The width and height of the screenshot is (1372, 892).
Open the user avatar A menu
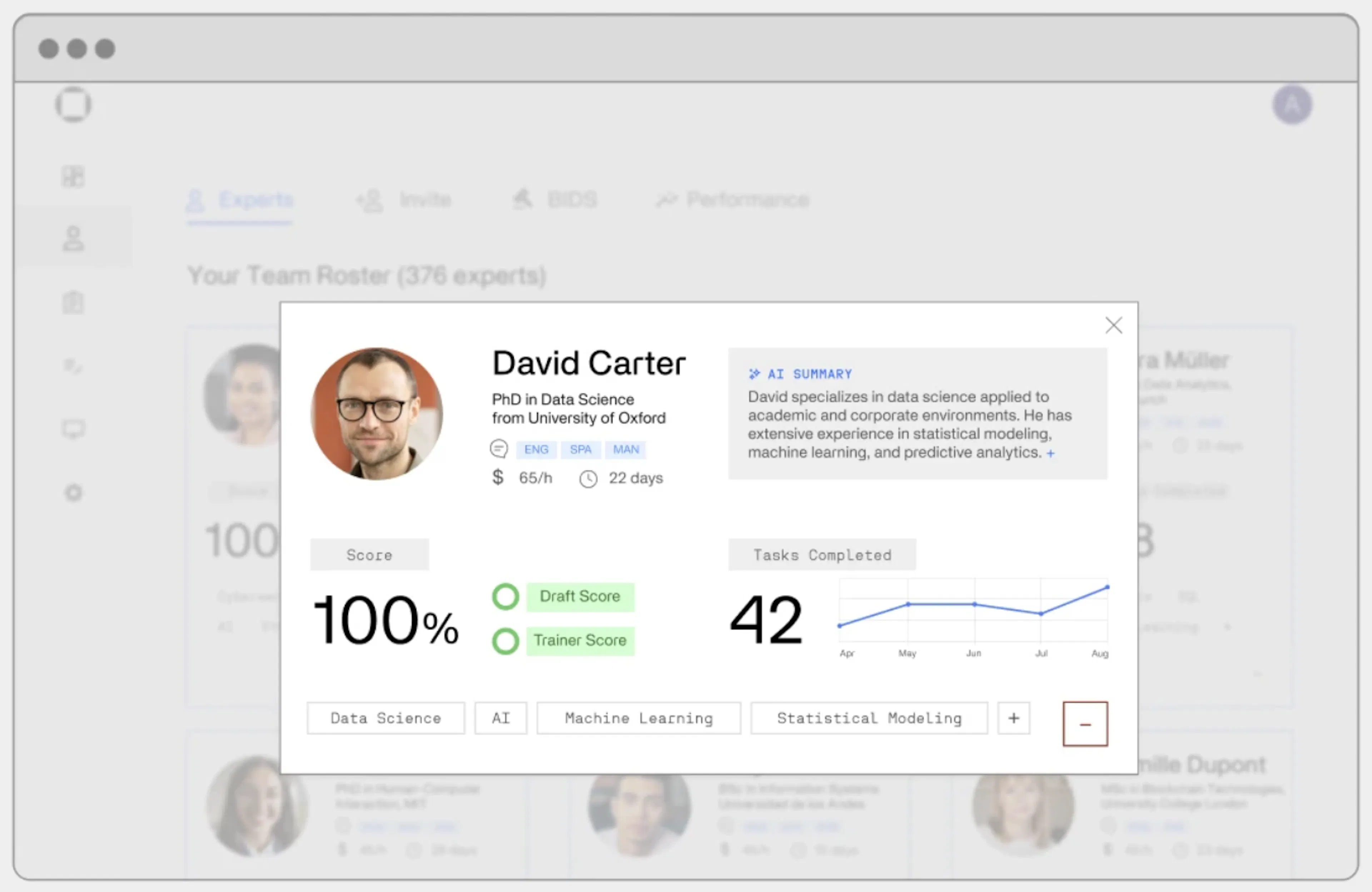1292,105
